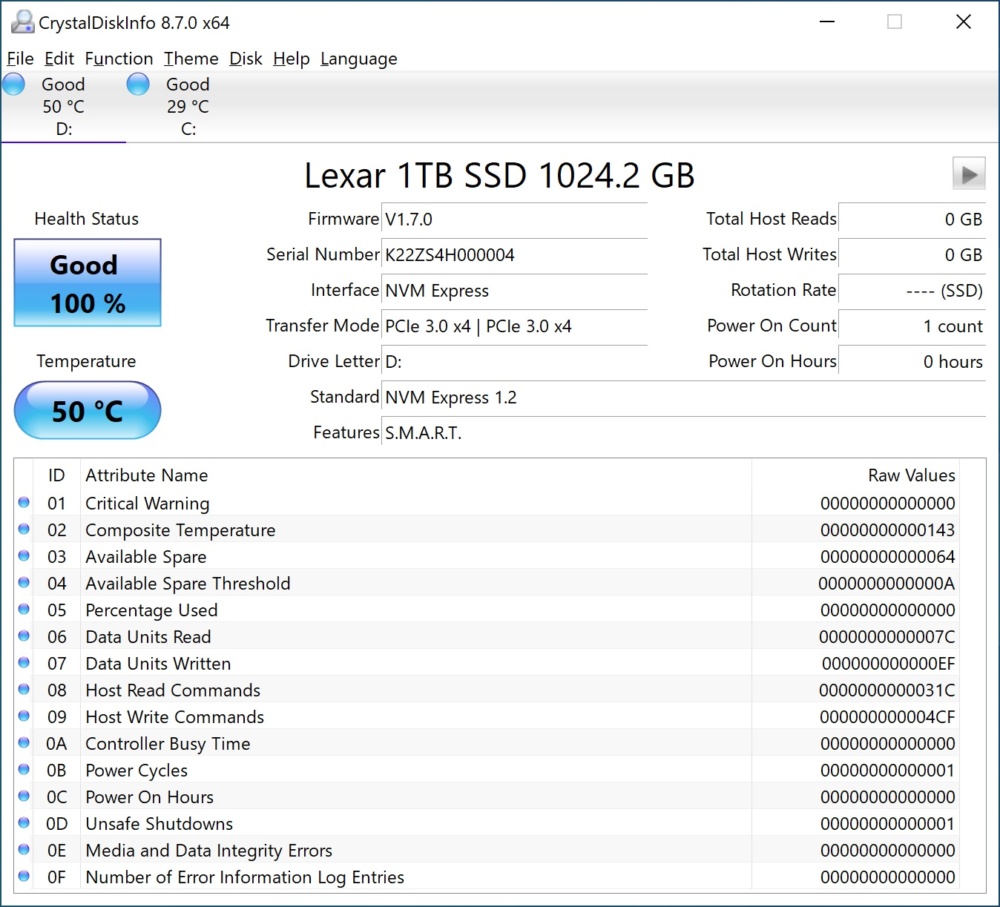Image resolution: width=1000 pixels, height=907 pixels.
Task: Click the Serial Number field K22ZS4H000004
Action: [x=514, y=255]
